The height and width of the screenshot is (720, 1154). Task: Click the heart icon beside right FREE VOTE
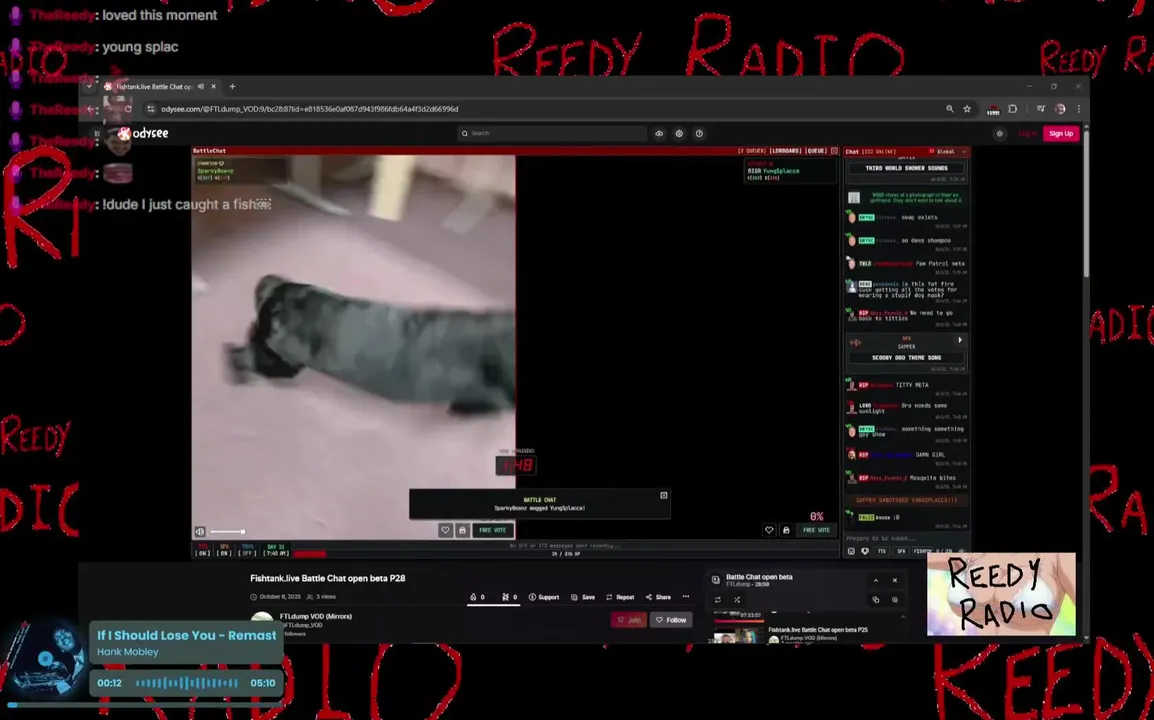pyautogui.click(x=769, y=530)
